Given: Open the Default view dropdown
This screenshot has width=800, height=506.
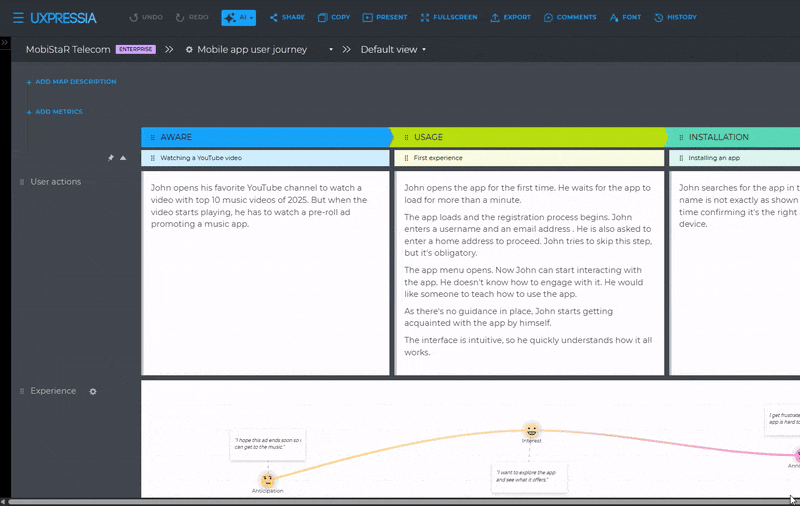Looking at the screenshot, I should 393,49.
